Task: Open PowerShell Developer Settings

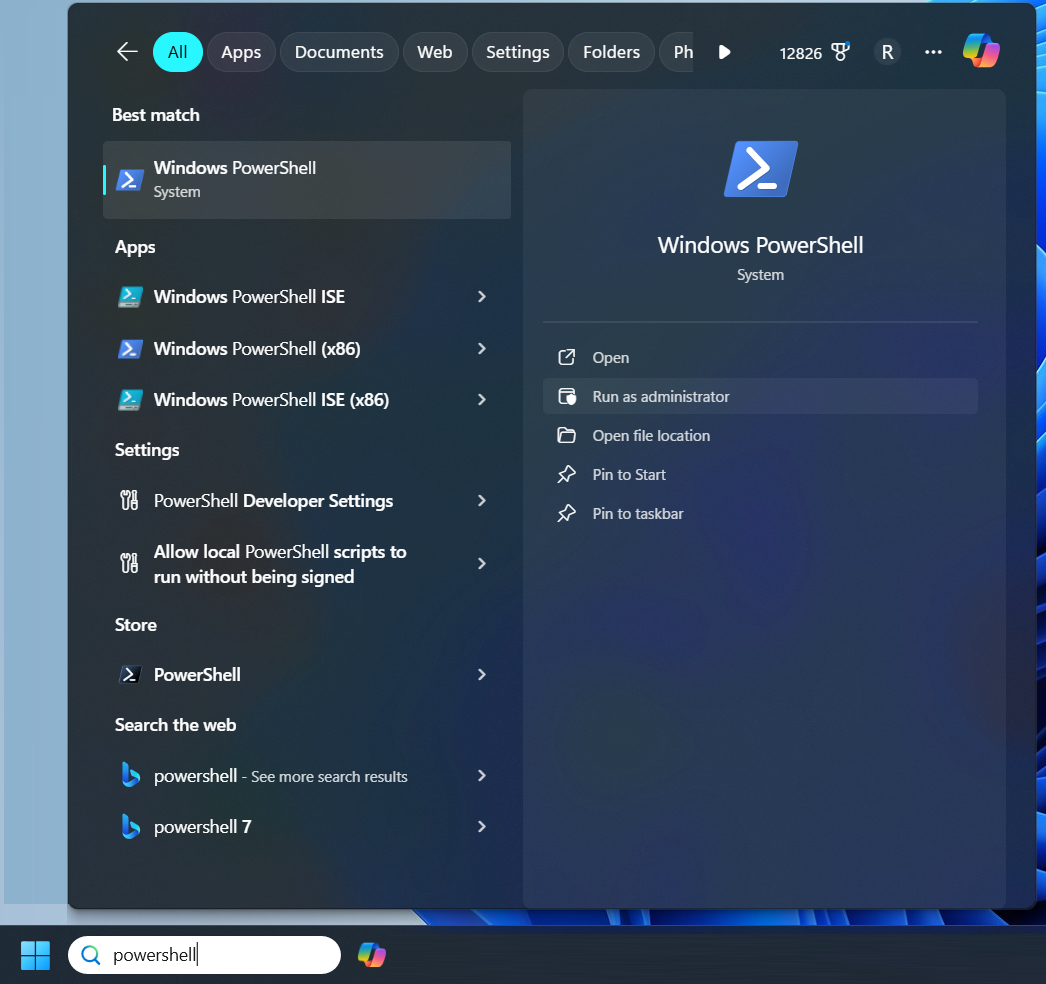Action: 273,500
